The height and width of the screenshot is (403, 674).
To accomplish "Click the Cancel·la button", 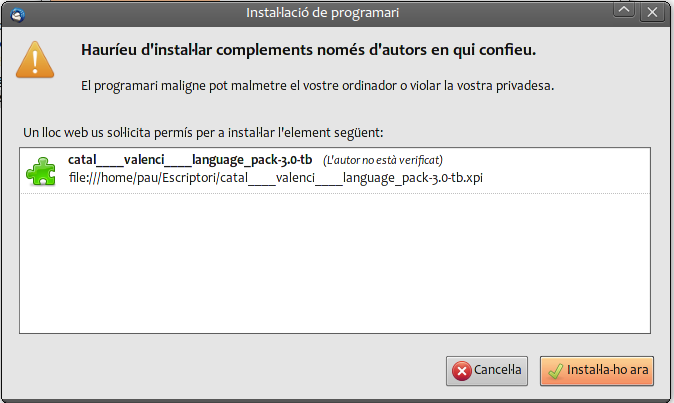I will click(x=487, y=371).
